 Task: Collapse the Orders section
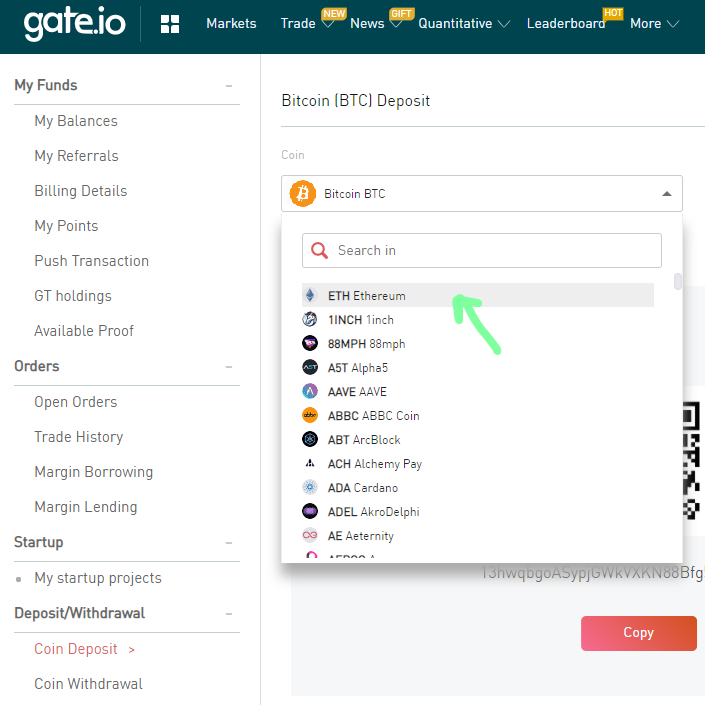point(229,367)
